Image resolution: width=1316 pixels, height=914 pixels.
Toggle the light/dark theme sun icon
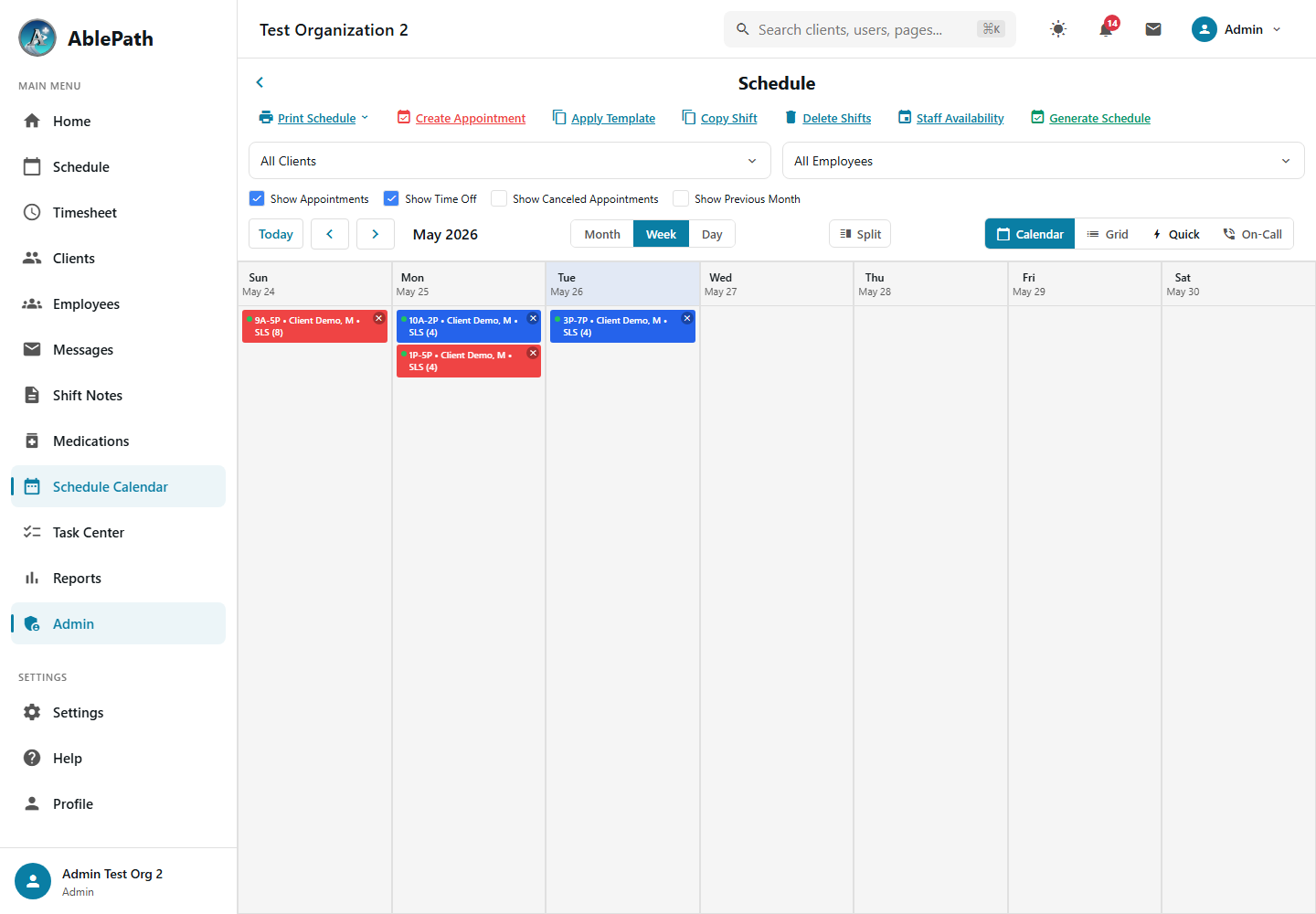click(1058, 29)
